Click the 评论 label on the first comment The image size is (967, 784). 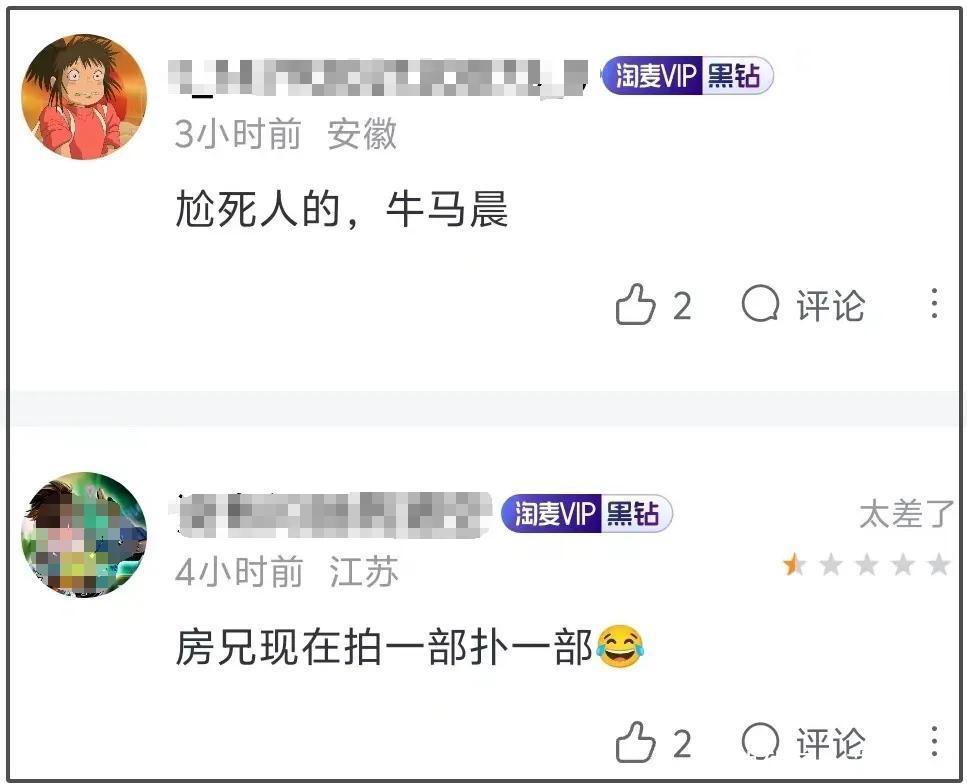(x=831, y=305)
